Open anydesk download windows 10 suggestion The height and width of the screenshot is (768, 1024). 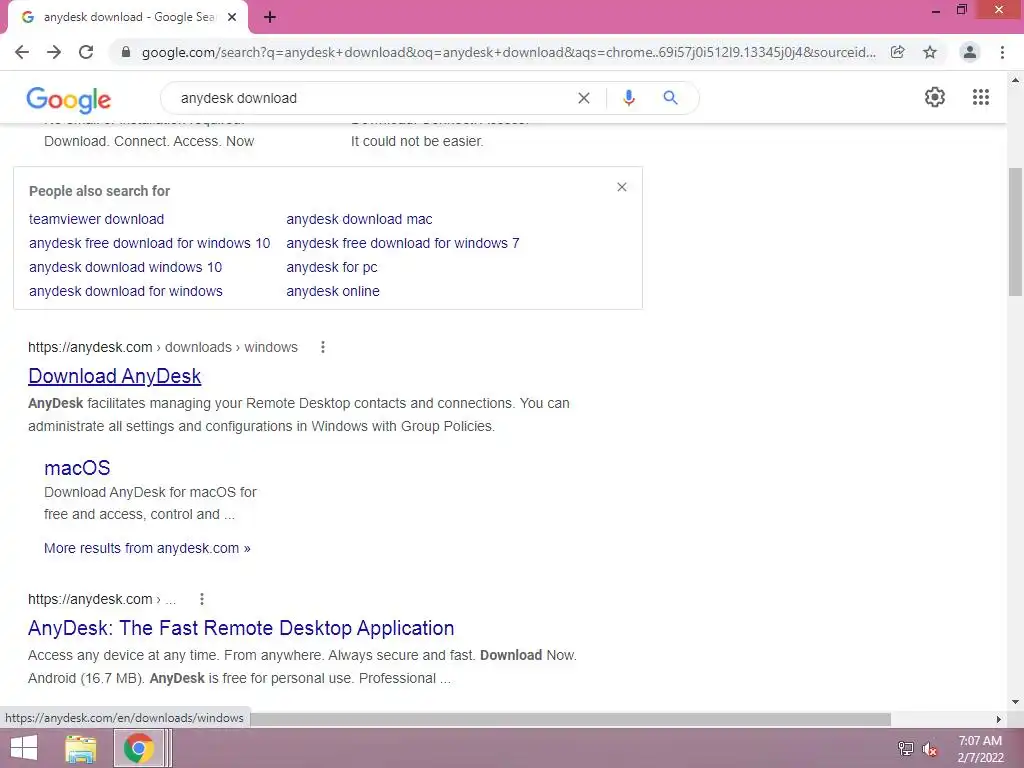point(125,267)
